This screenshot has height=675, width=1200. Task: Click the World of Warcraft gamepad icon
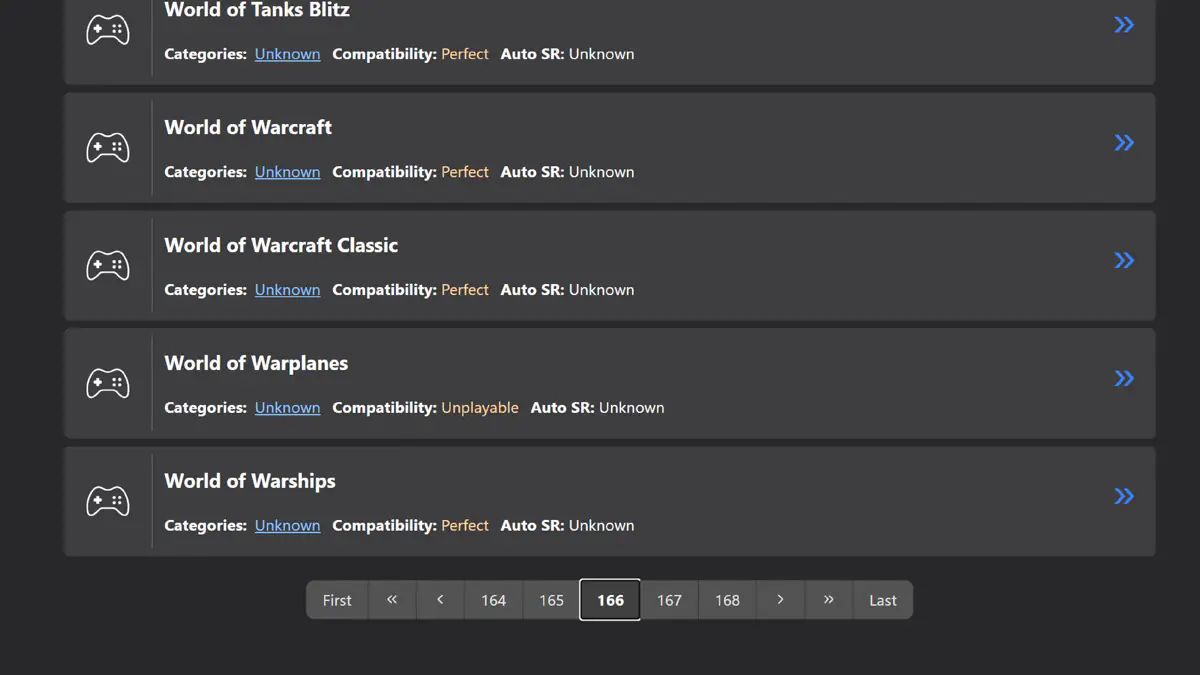coord(107,148)
